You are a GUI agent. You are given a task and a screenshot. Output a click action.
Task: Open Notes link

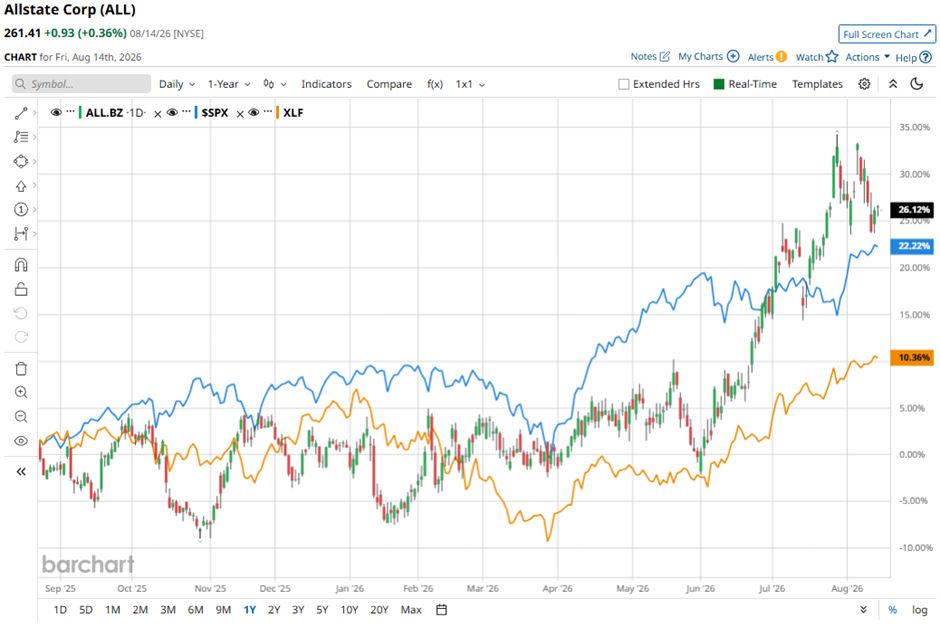650,56
